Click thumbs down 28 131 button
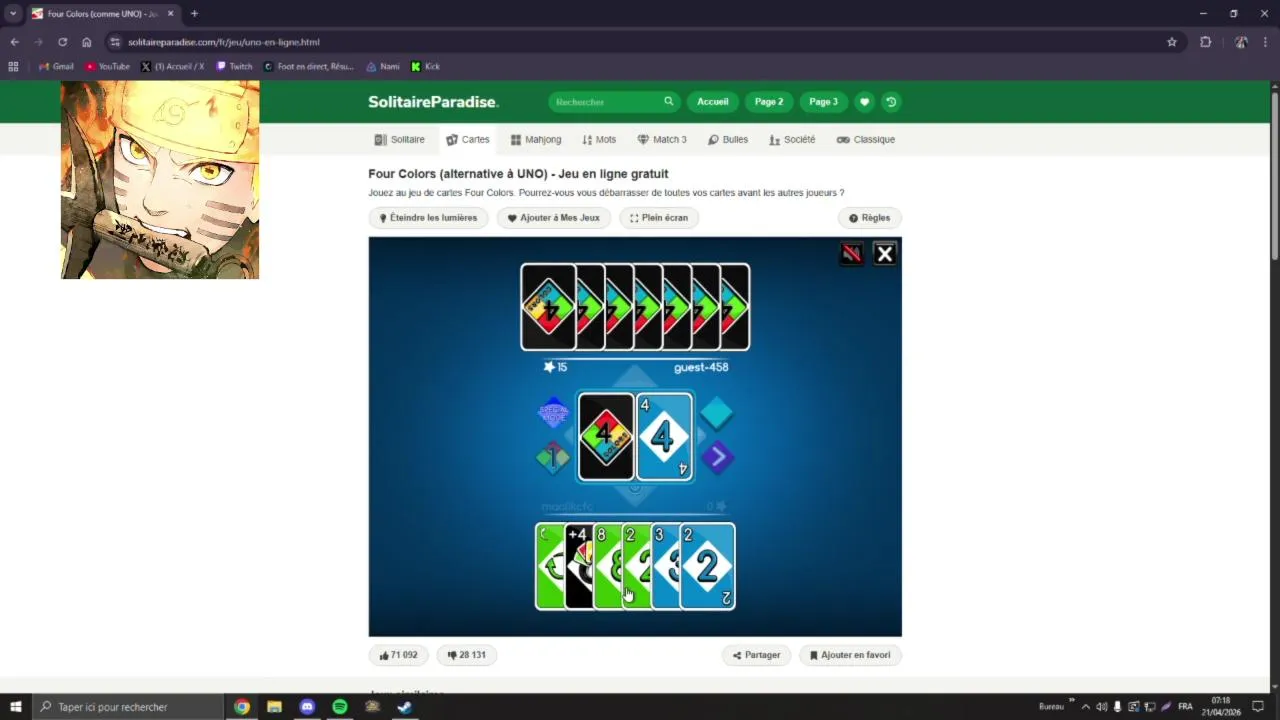 (466, 655)
